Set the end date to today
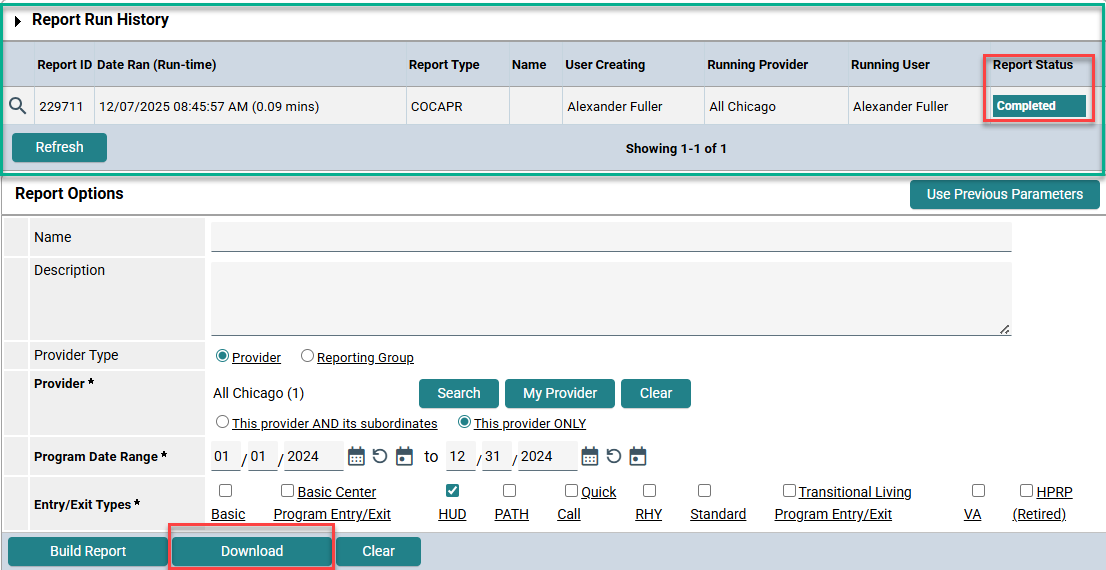Screen dimensions: 1106x570 pos(638,456)
